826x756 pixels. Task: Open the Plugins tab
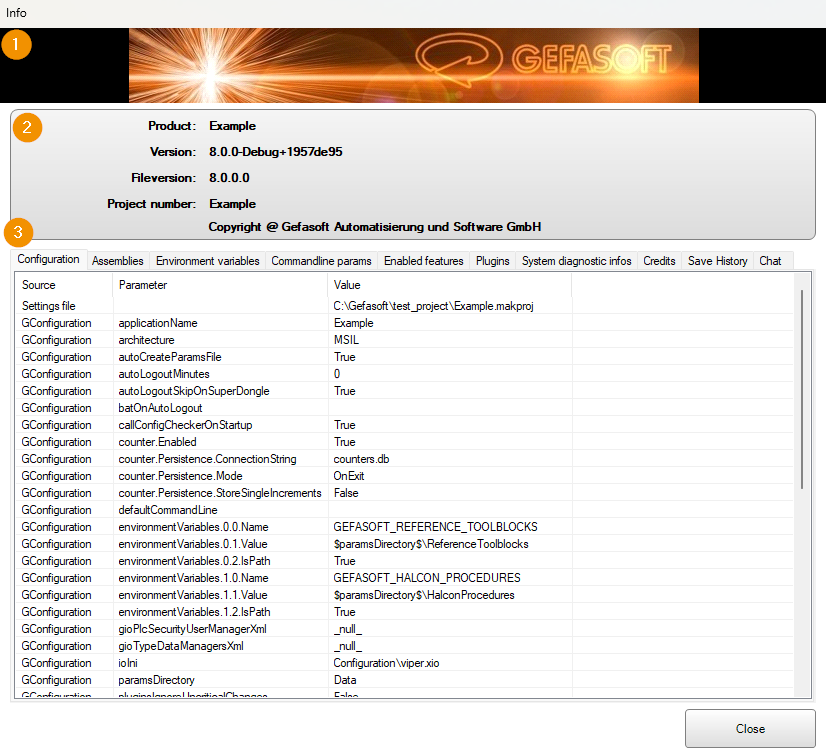(493, 261)
